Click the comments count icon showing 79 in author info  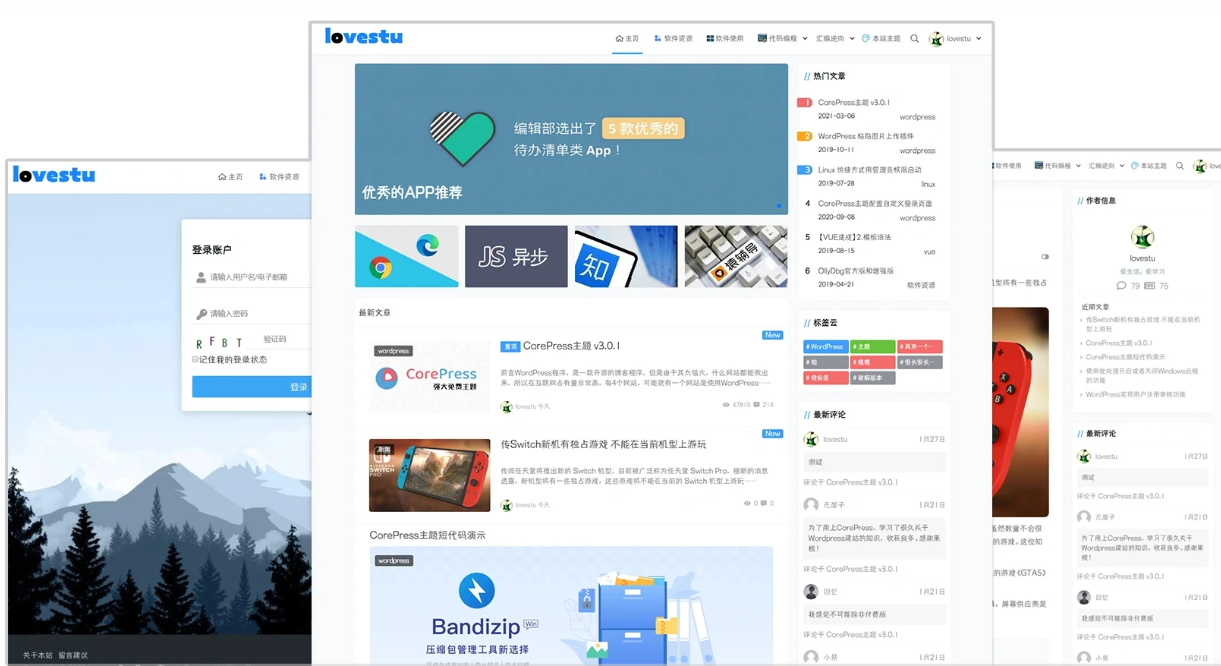pyautogui.click(x=1121, y=286)
